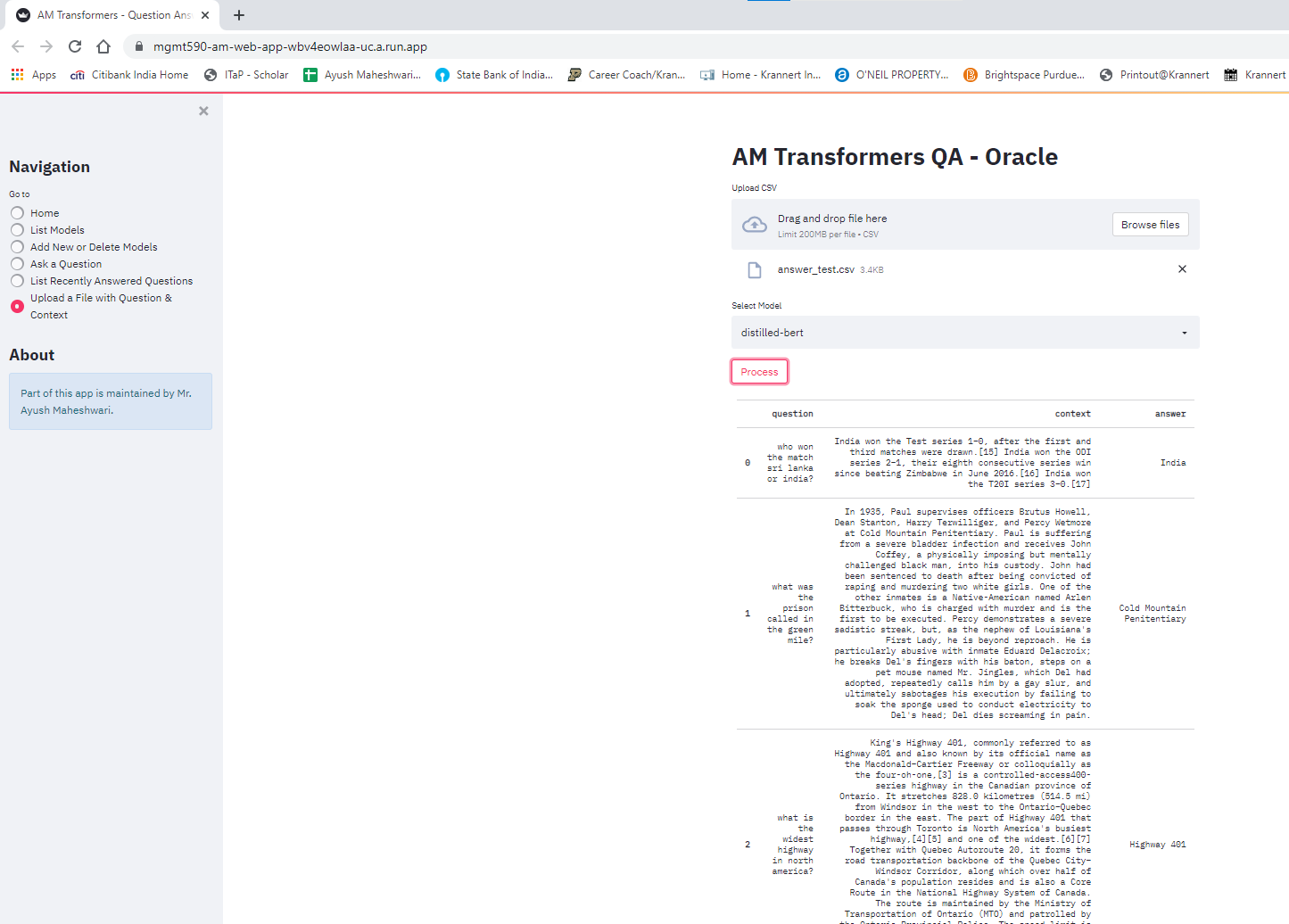Click the document icon beside answer_test.csv
1289x924 pixels.
pyautogui.click(x=754, y=269)
